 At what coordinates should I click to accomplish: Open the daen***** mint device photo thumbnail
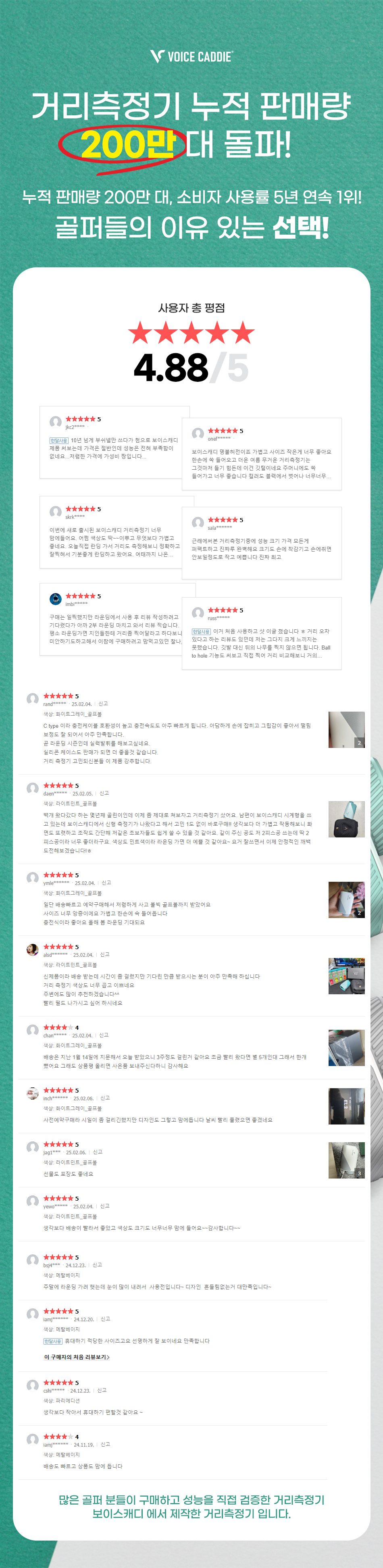[346, 819]
